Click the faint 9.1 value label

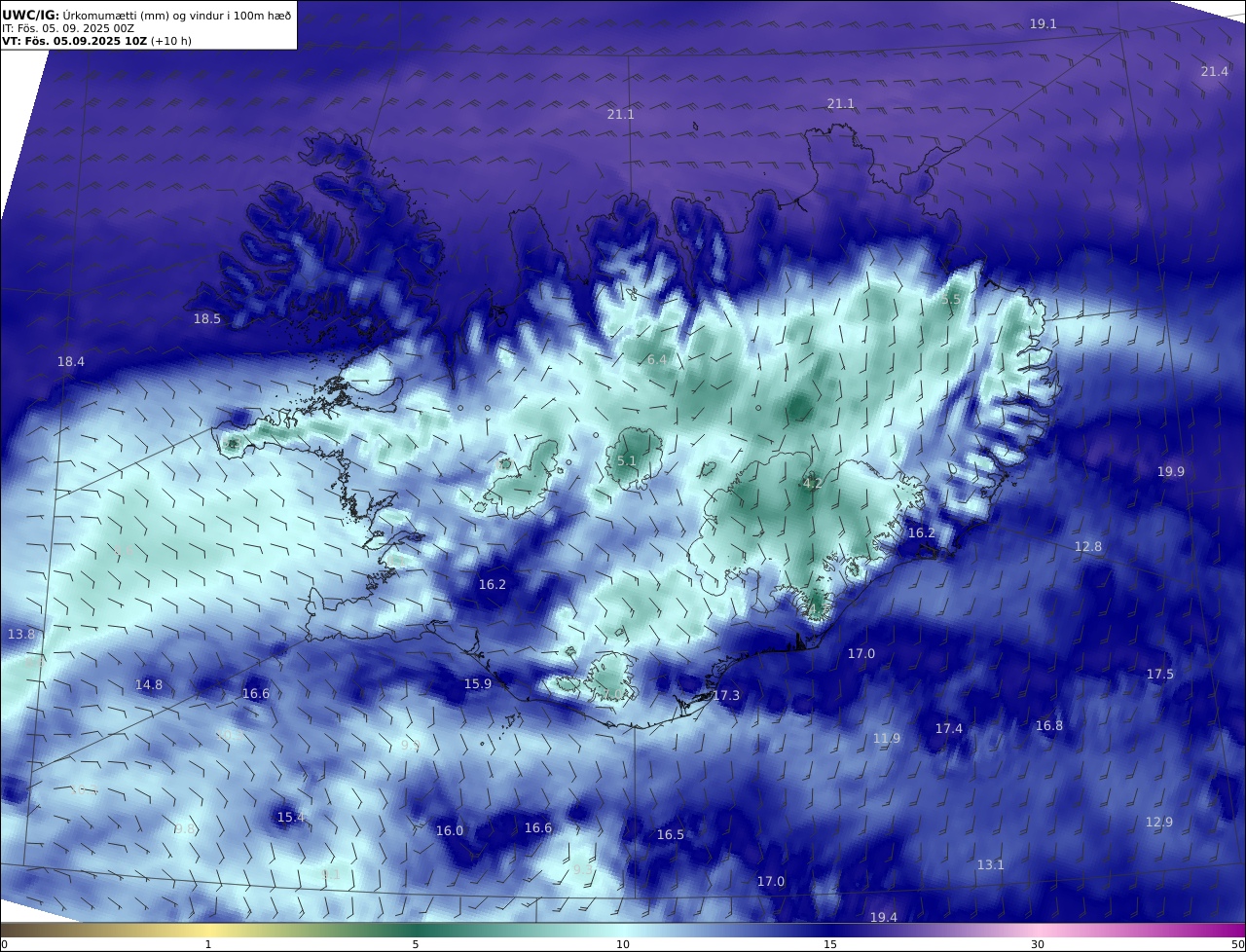[330, 874]
